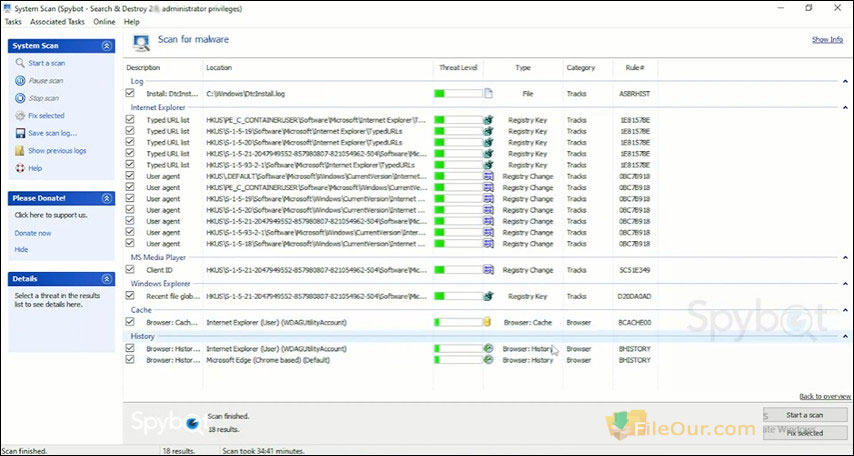Click the 'ASBRHIST' rule number cell
Viewport: 854px width, 456px height.
pos(635,94)
